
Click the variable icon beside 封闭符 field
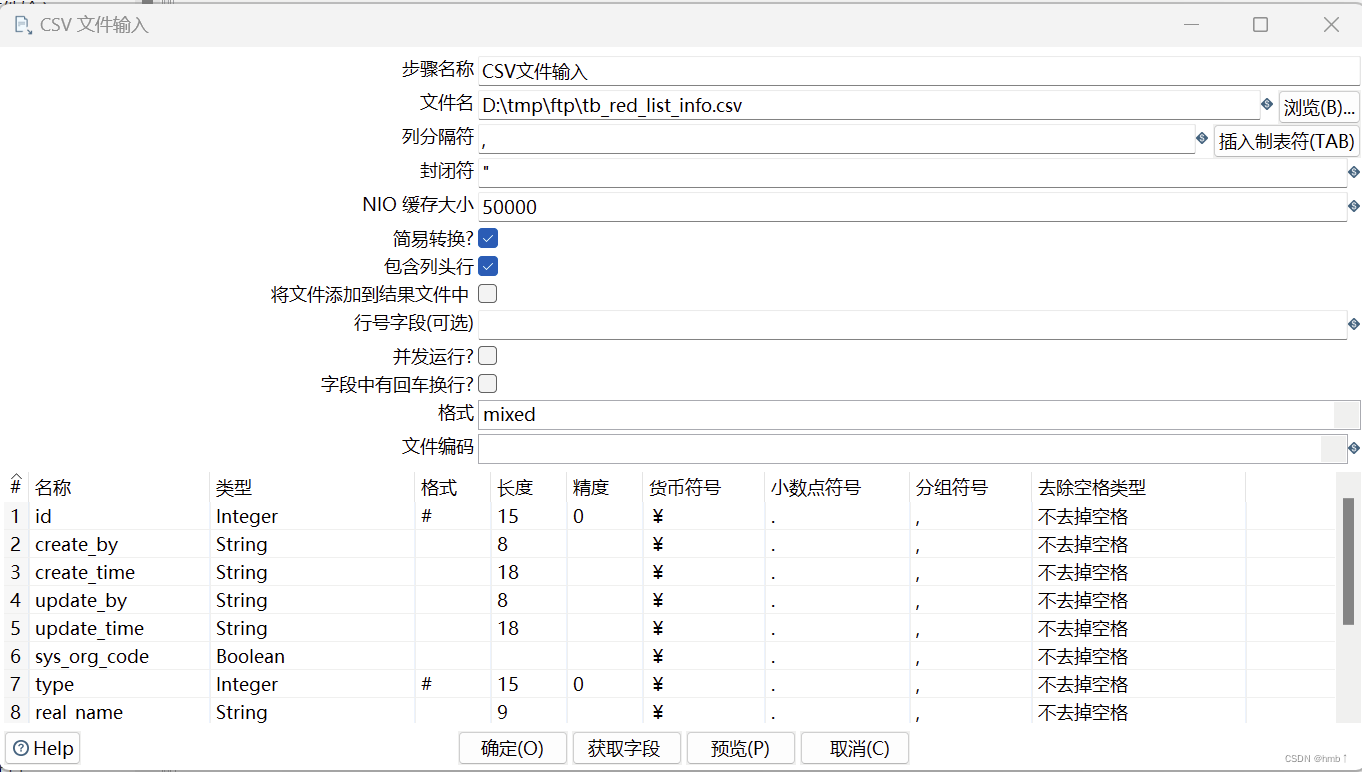click(x=1354, y=172)
